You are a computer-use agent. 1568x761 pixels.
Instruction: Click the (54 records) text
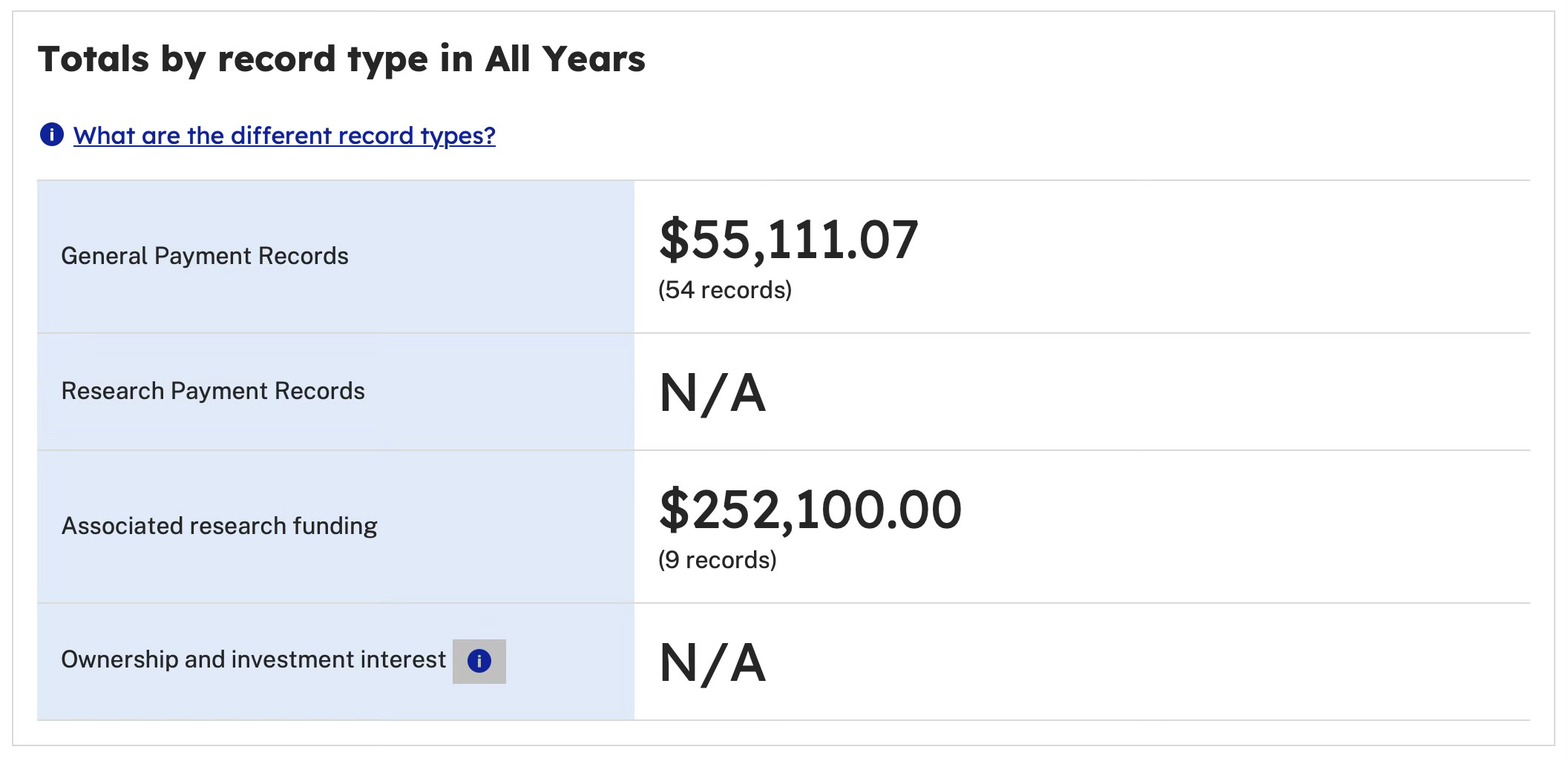[x=725, y=290]
